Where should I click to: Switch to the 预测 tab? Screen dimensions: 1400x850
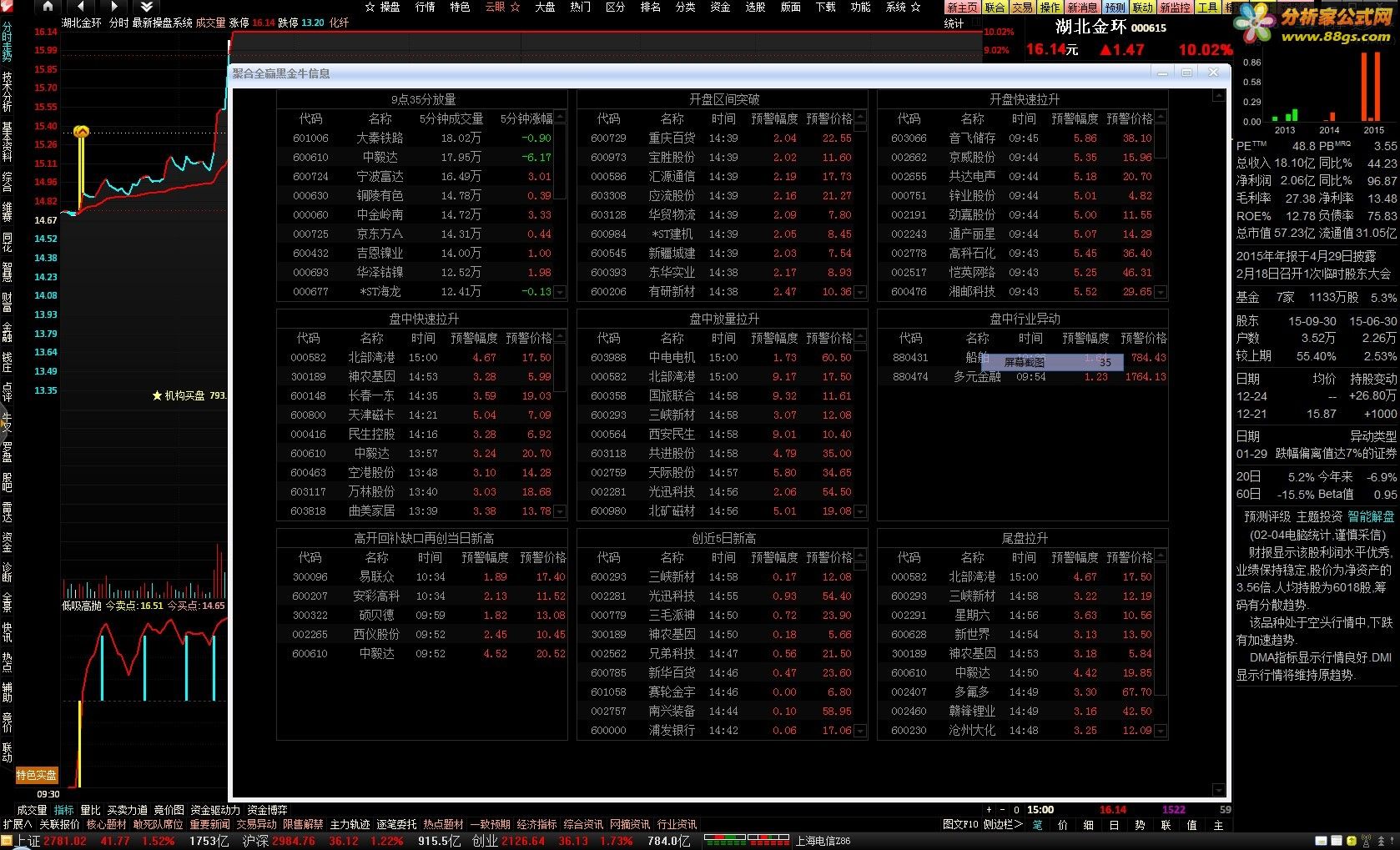[1115, 8]
